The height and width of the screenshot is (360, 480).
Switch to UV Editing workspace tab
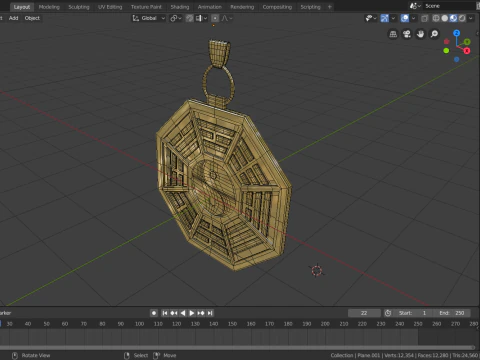coord(110,7)
